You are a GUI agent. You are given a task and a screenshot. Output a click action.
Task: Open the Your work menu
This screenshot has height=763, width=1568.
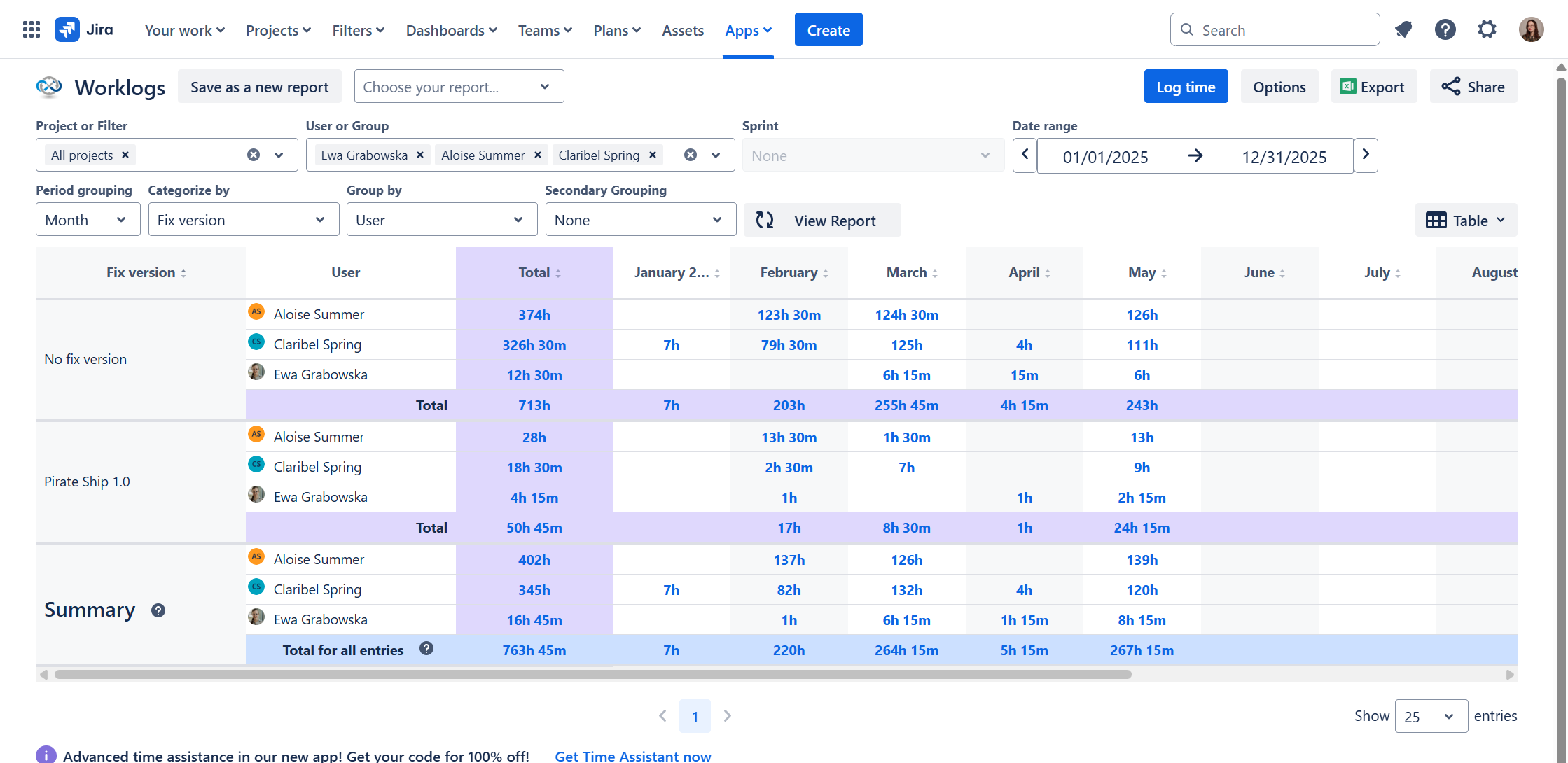click(185, 30)
